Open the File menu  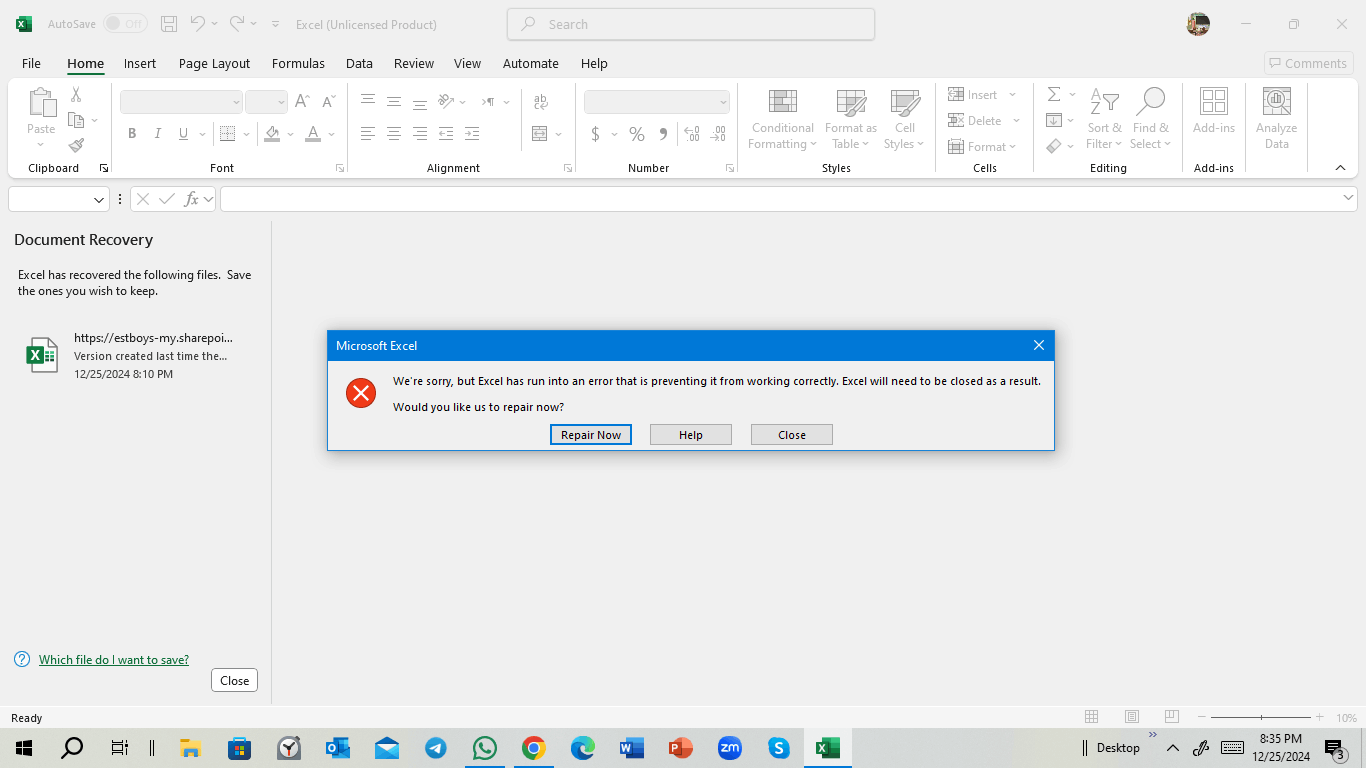coord(32,63)
